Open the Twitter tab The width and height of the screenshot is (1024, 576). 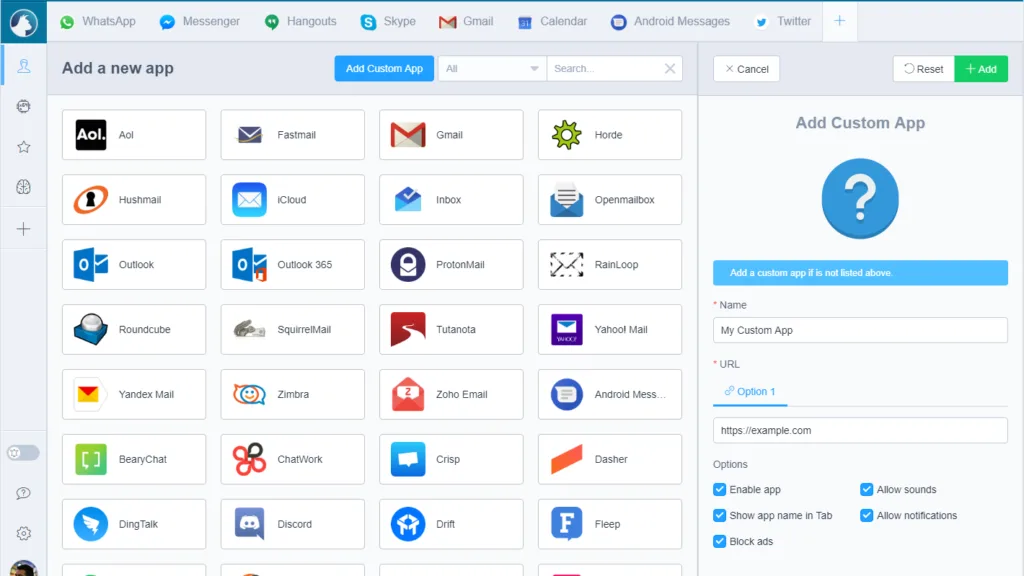(x=783, y=22)
